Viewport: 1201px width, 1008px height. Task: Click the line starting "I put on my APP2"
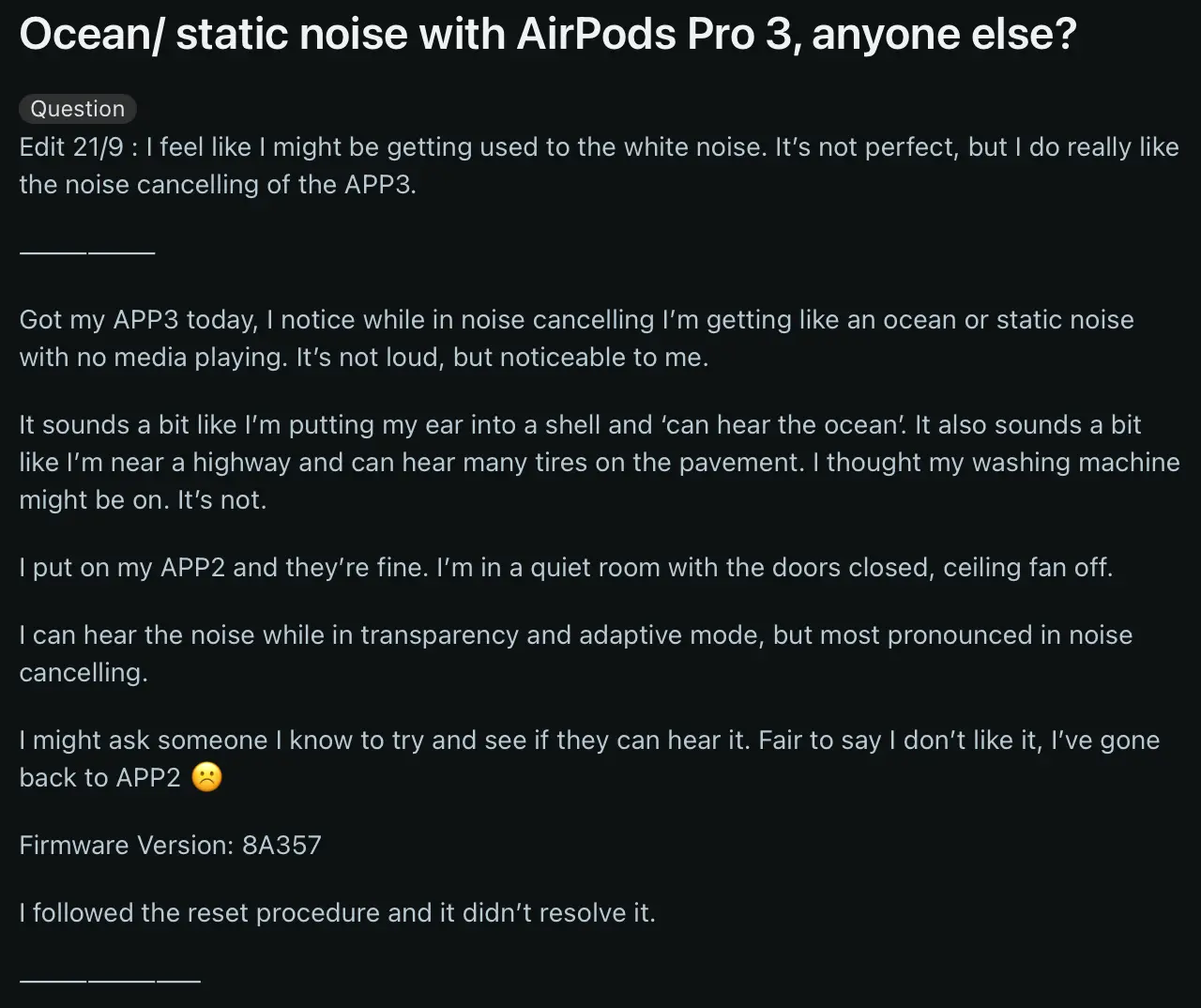tap(565, 568)
